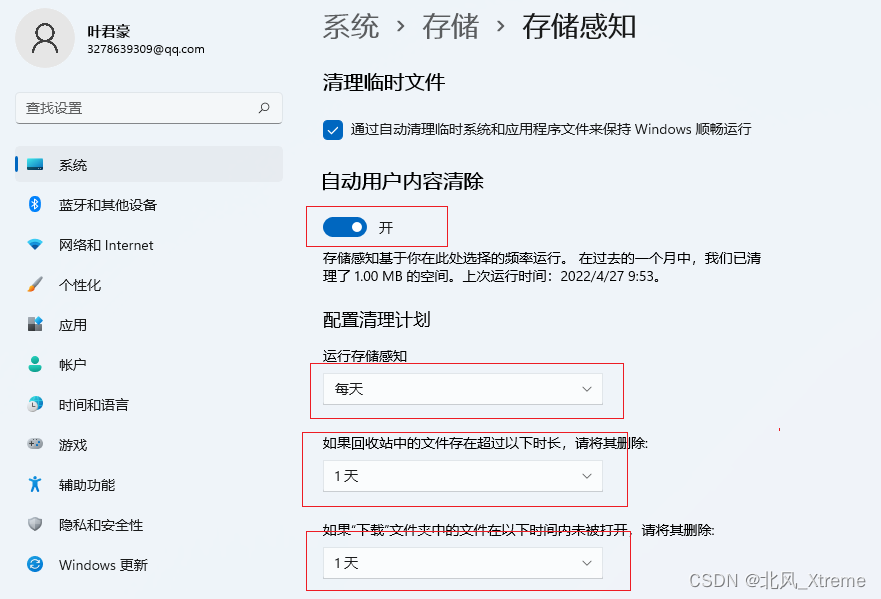This screenshot has height=599, width=881.
Task: Click the user avatar icon
Action: tap(45, 38)
